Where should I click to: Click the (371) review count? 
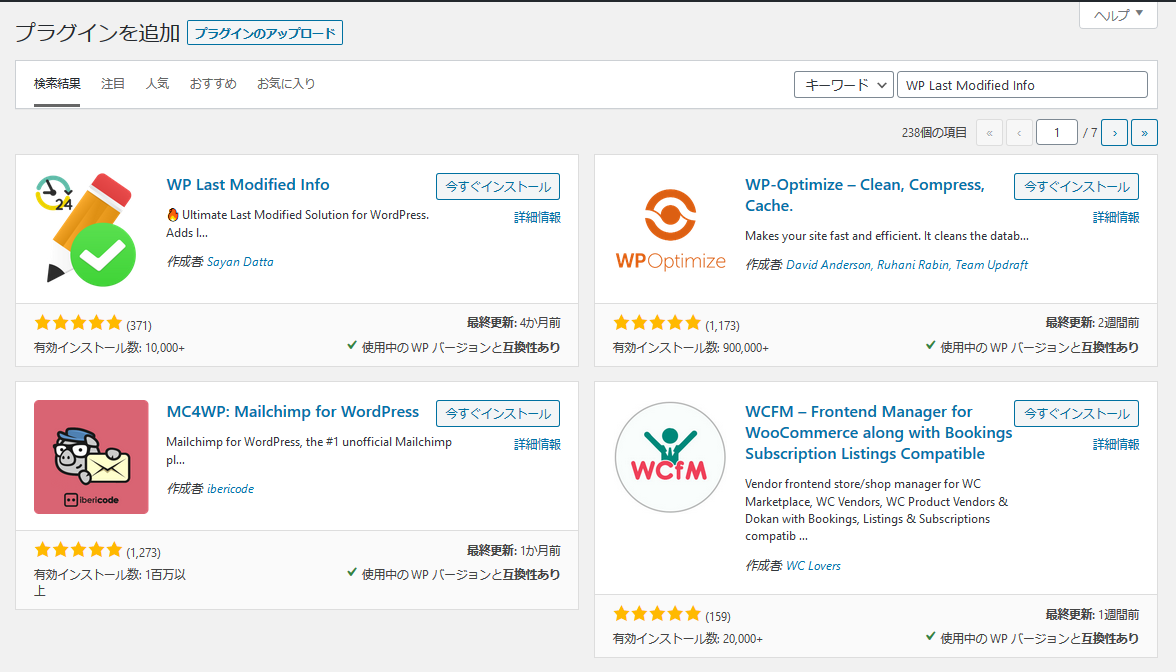coord(139,326)
